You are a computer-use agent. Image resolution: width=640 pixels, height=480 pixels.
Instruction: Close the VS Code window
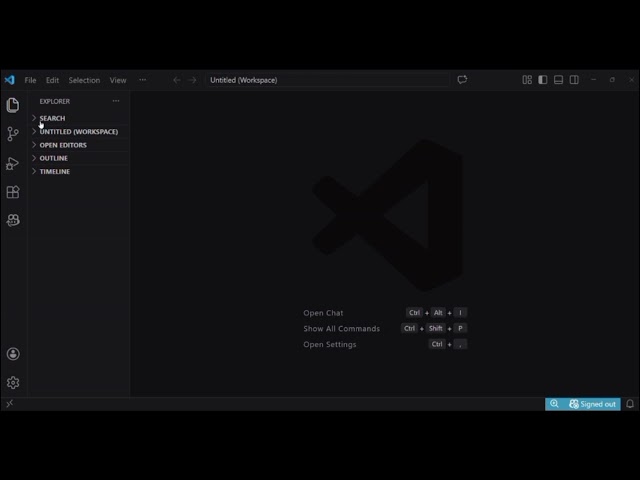pos(631,80)
